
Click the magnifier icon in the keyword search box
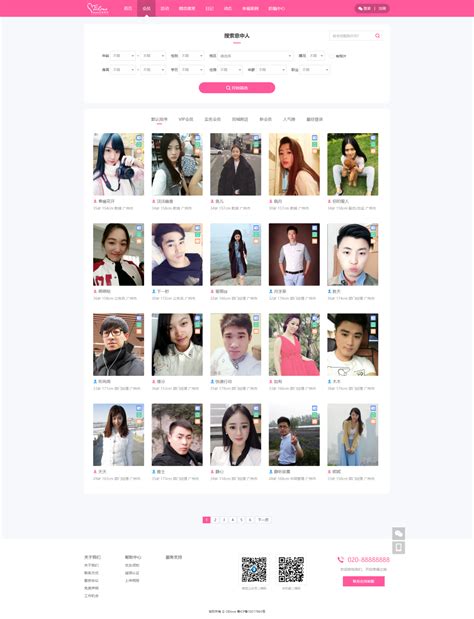[377, 36]
